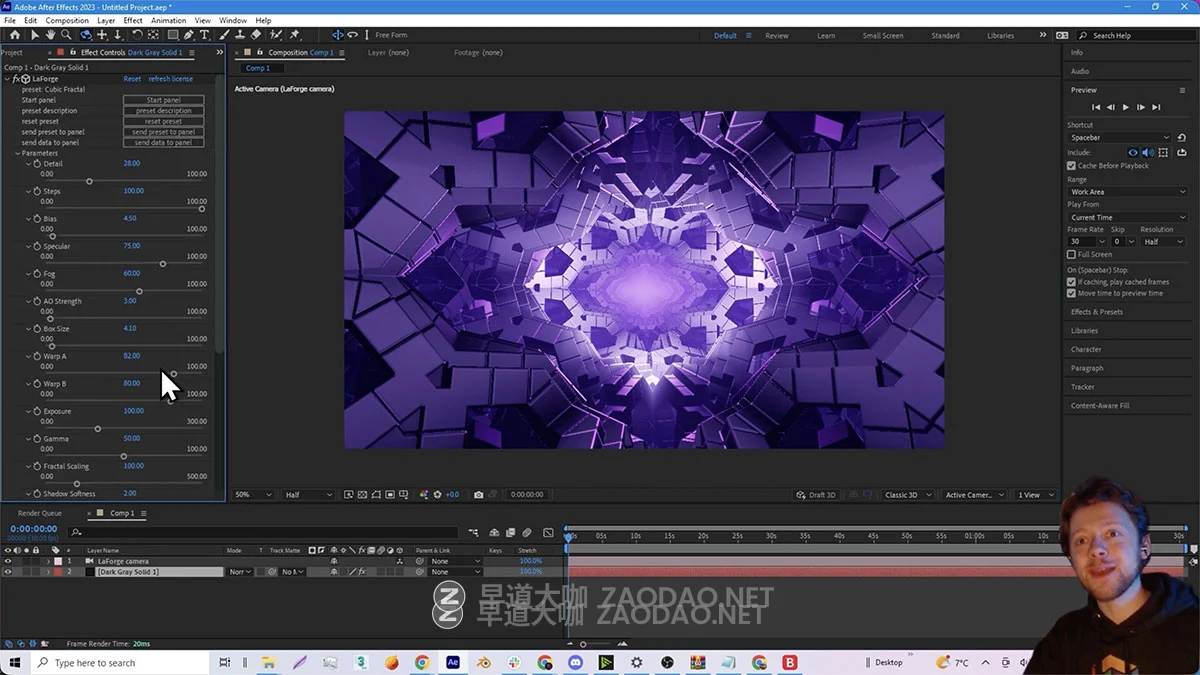Take a snapshot of the composition view
1200x675 pixels.
click(478, 494)
